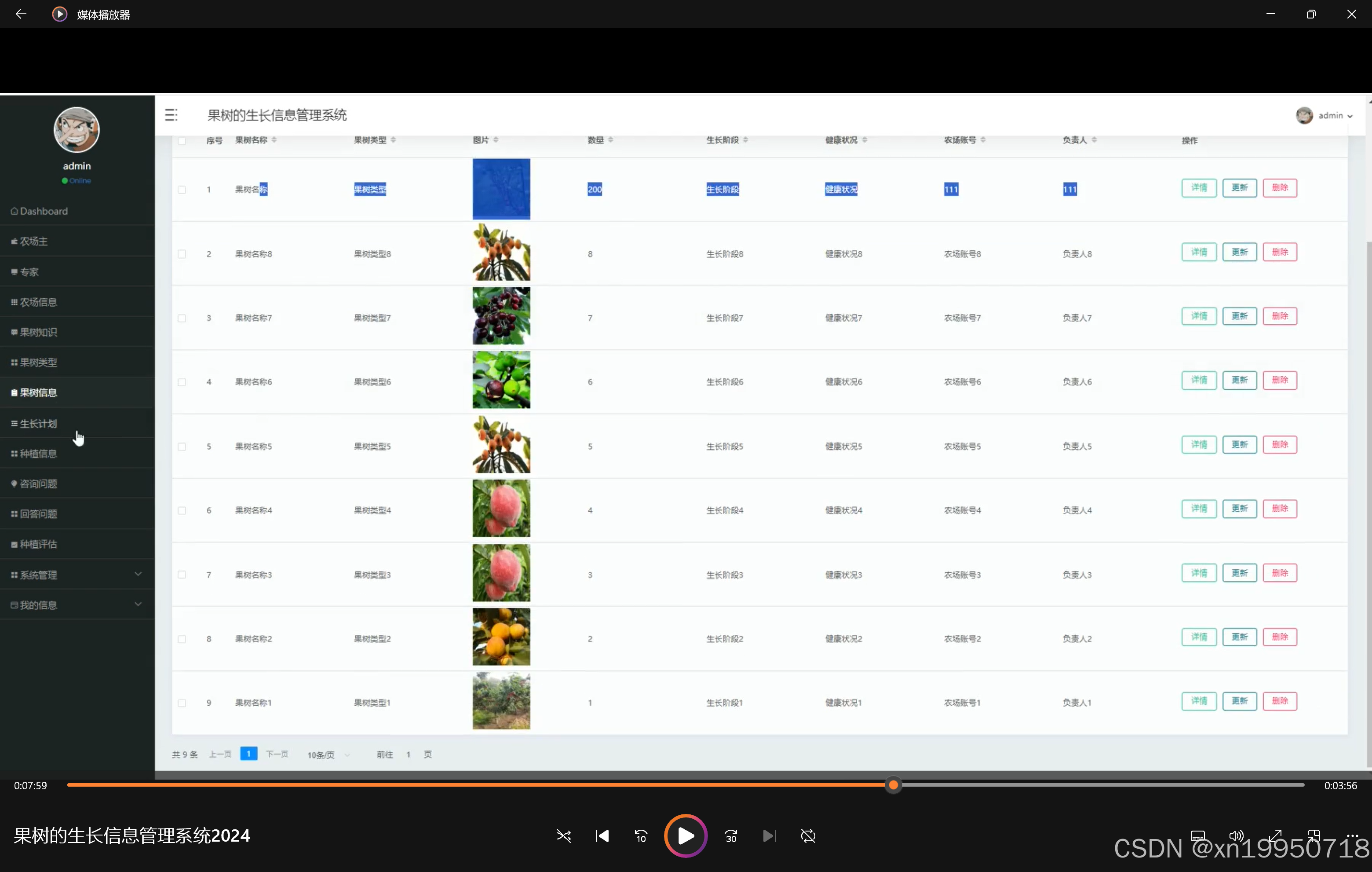This screenshot has width=1372, height=872.
Task: Skip forward 30 seconds
Action: point(731,835)
